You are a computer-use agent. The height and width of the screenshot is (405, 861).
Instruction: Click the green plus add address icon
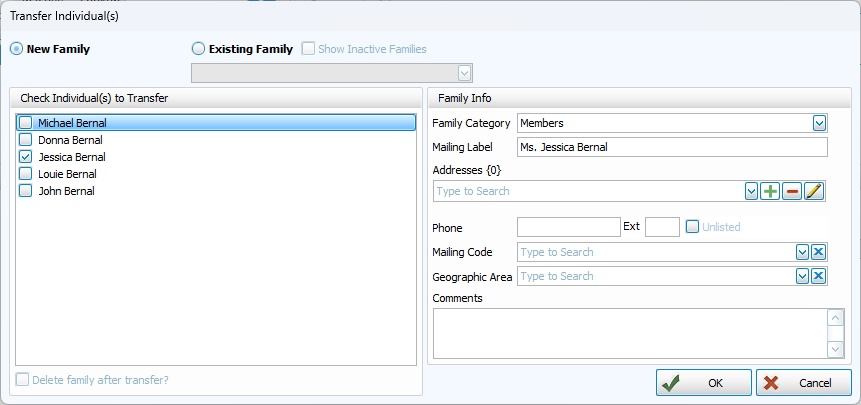(770, 191)
